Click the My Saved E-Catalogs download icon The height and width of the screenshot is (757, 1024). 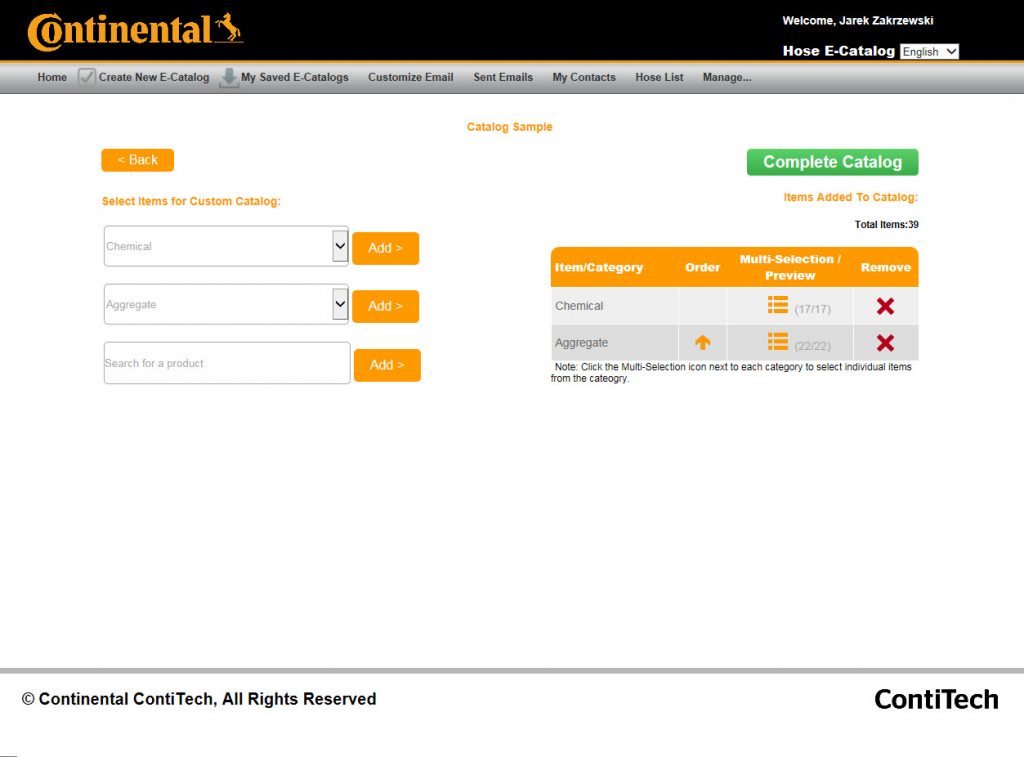[229, 77]
